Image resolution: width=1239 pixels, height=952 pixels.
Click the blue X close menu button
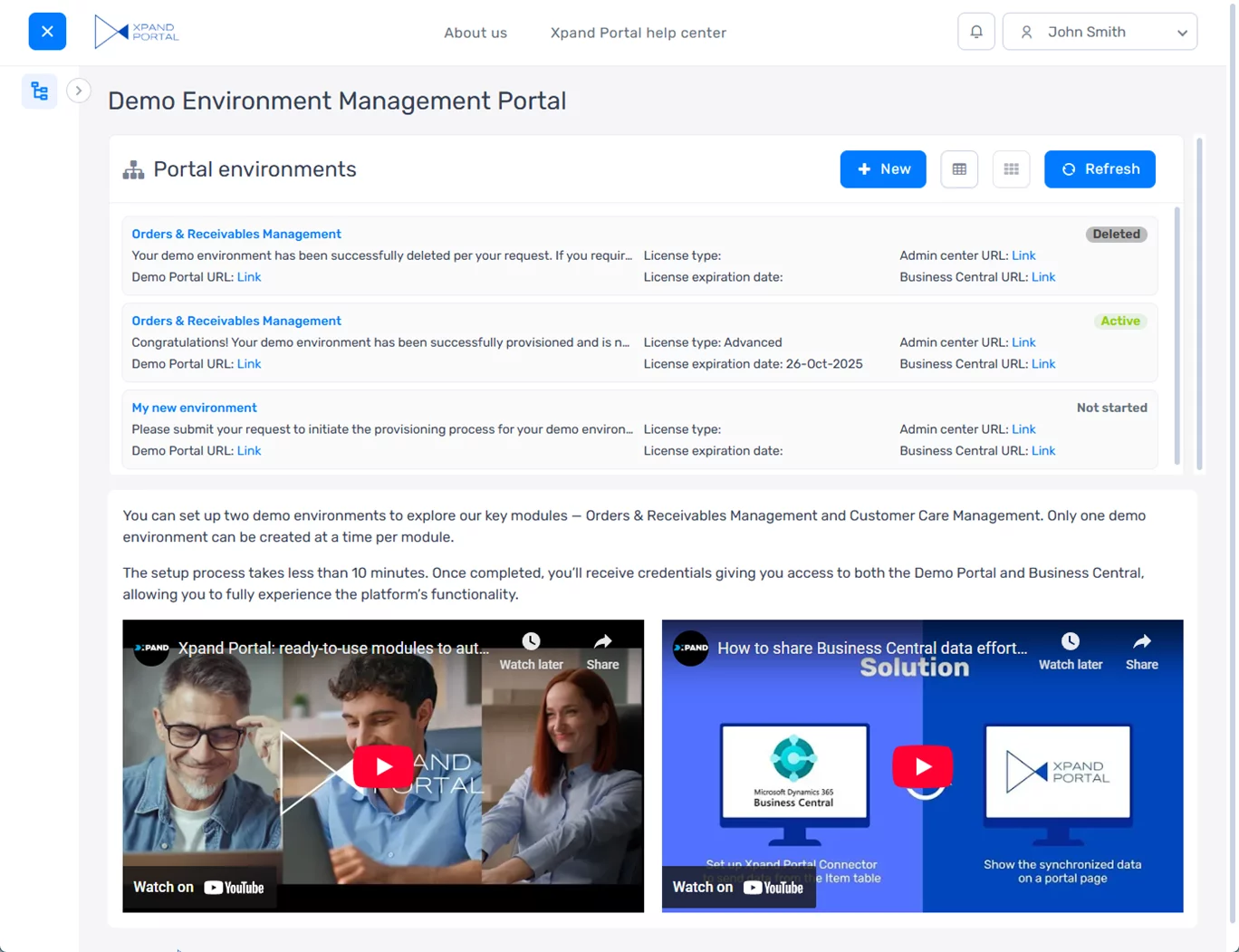pos(47,32)
